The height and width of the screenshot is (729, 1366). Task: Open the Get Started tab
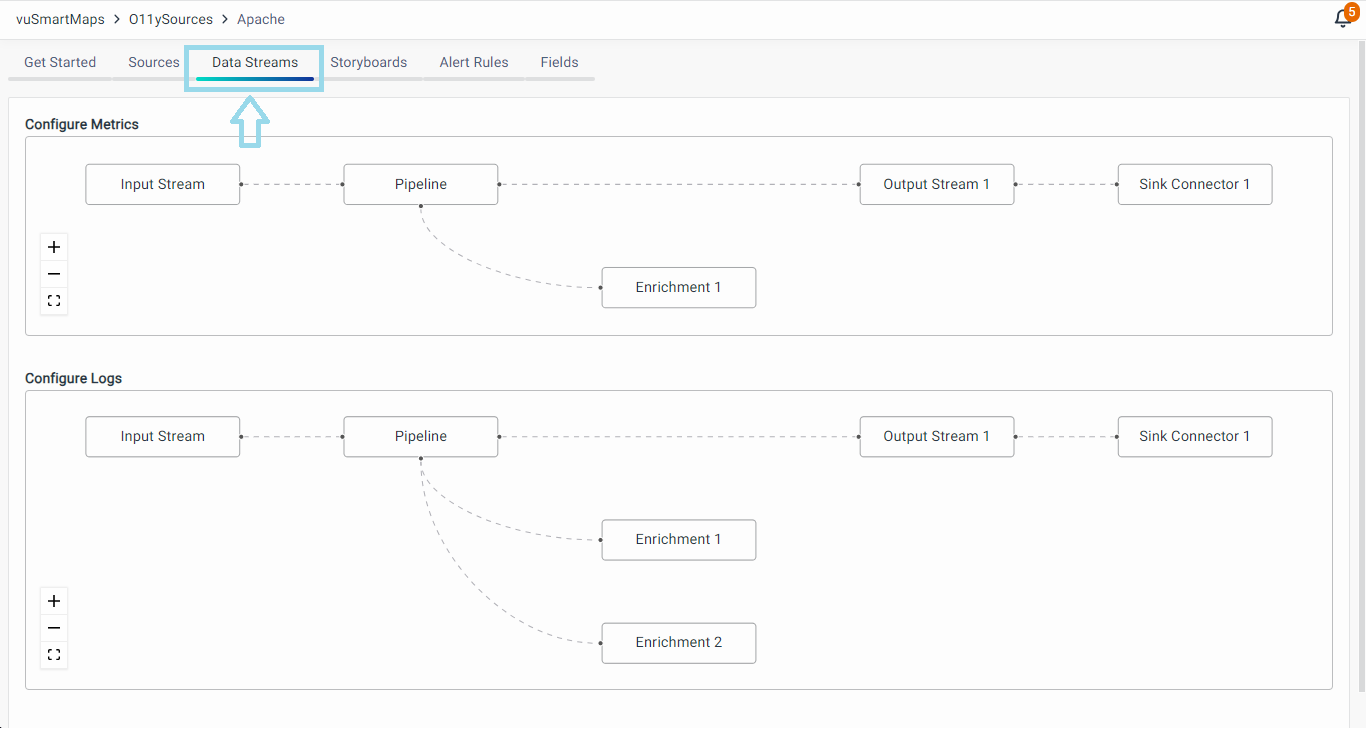(x=60, y=62)
